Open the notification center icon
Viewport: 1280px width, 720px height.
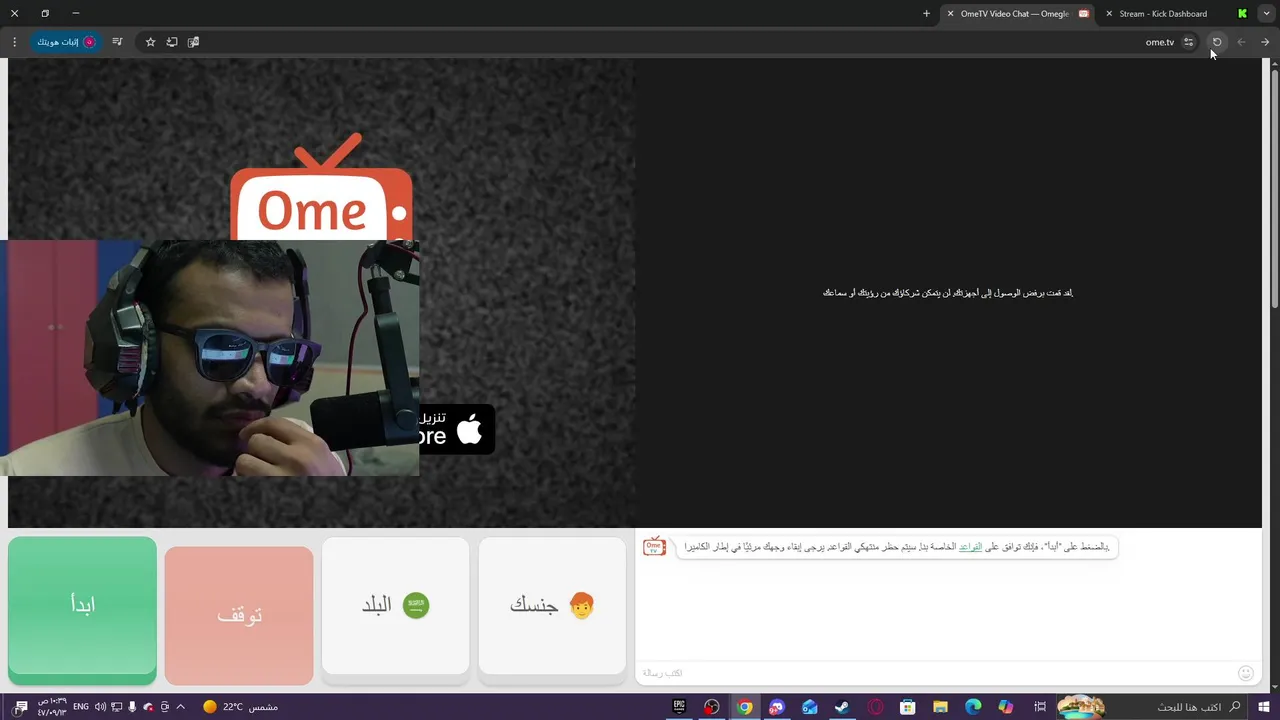(20, 707)
